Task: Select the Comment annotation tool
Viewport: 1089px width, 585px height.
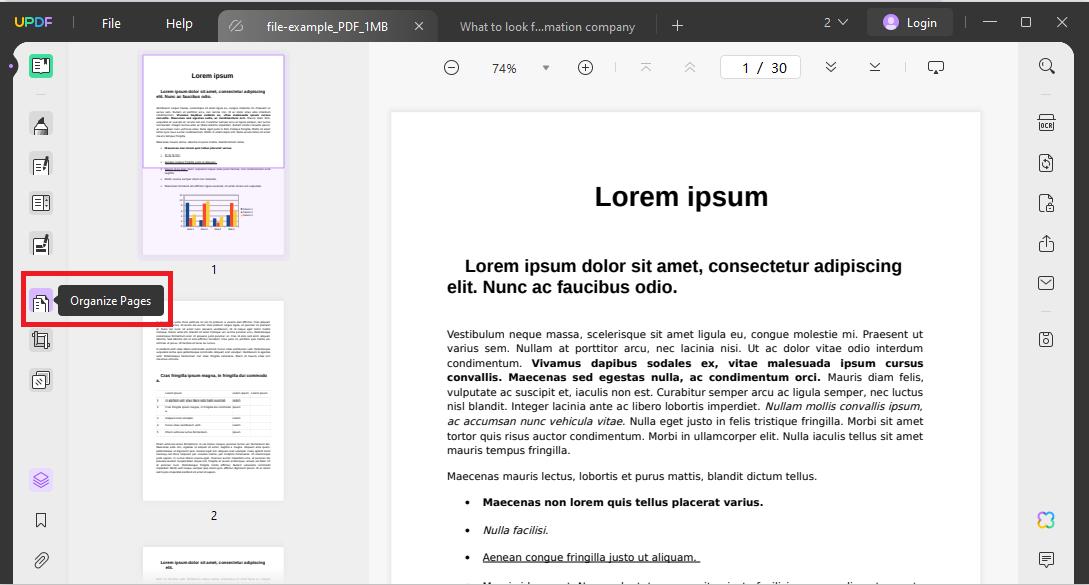Action: [41, 123]
